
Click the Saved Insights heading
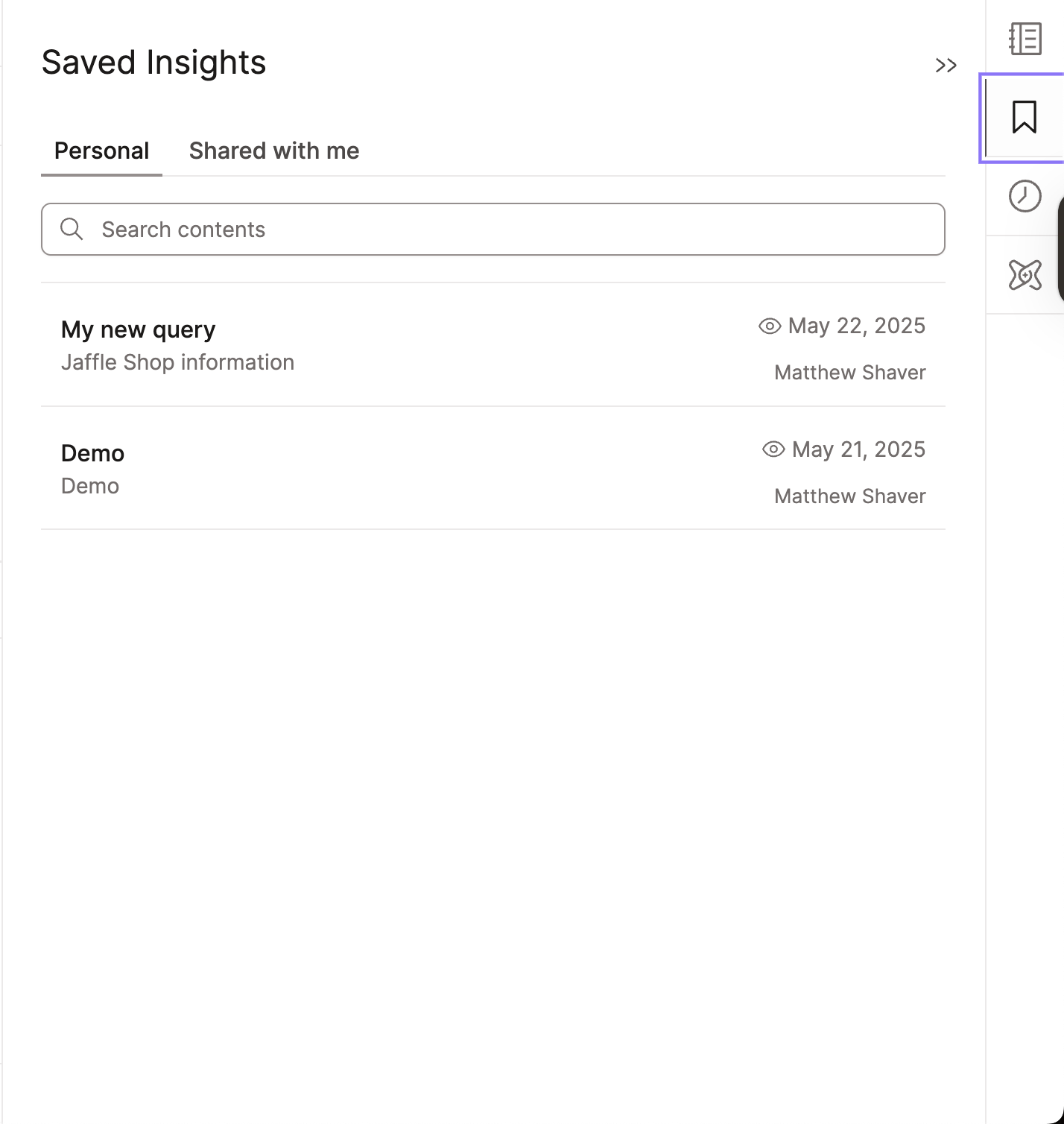click(x=154, y=62)
